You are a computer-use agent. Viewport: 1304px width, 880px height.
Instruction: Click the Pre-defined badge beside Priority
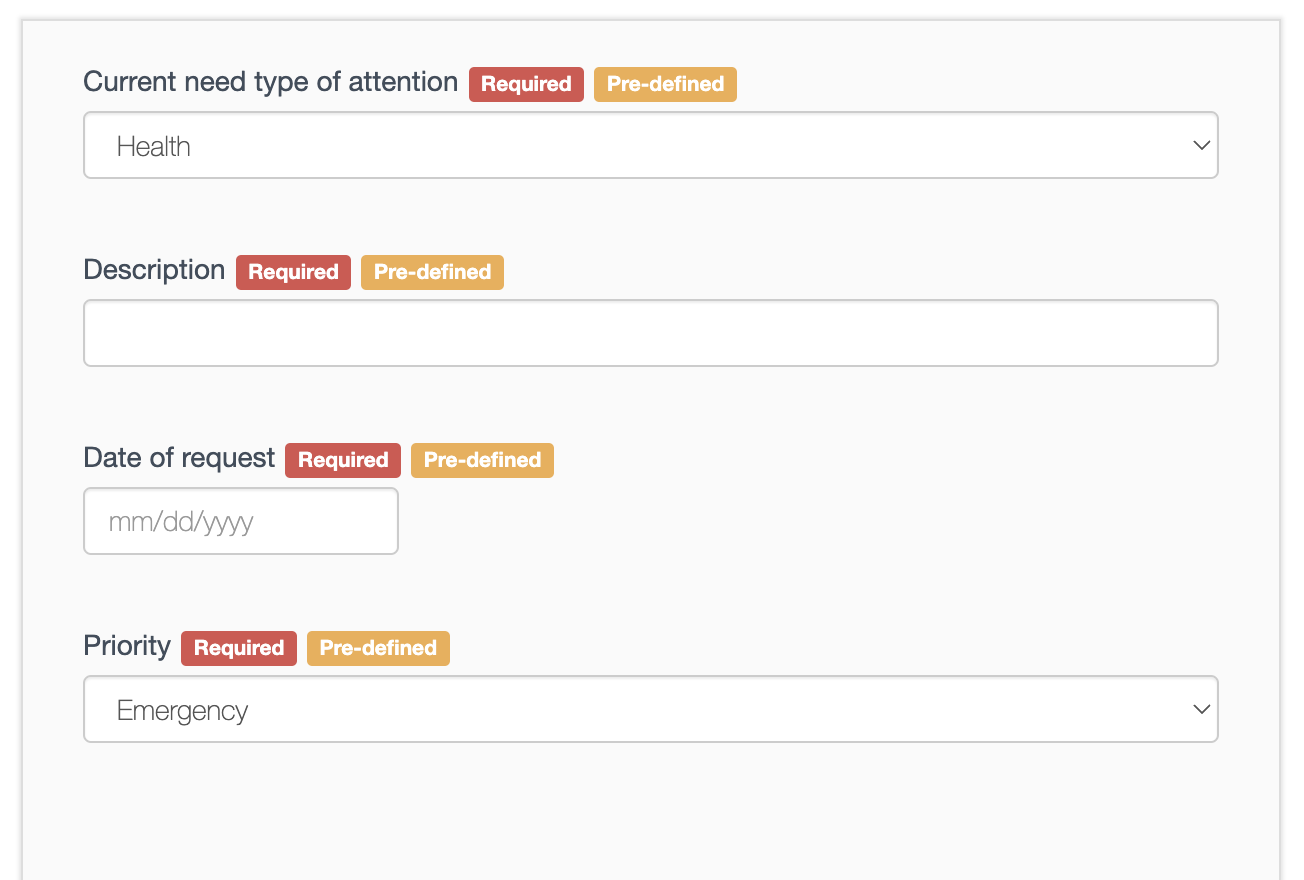378,648
